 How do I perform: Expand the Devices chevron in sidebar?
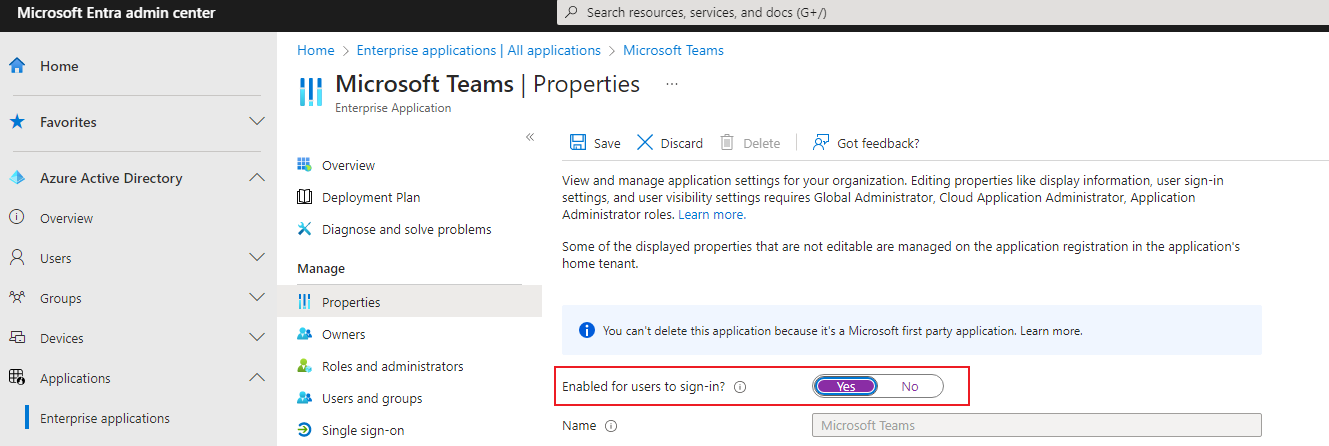point(256,338)
